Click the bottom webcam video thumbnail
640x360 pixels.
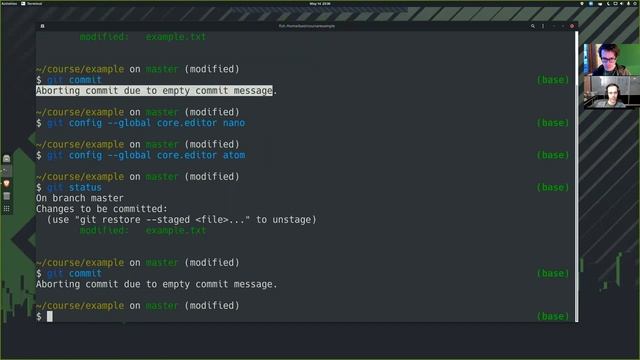[611, 92]
